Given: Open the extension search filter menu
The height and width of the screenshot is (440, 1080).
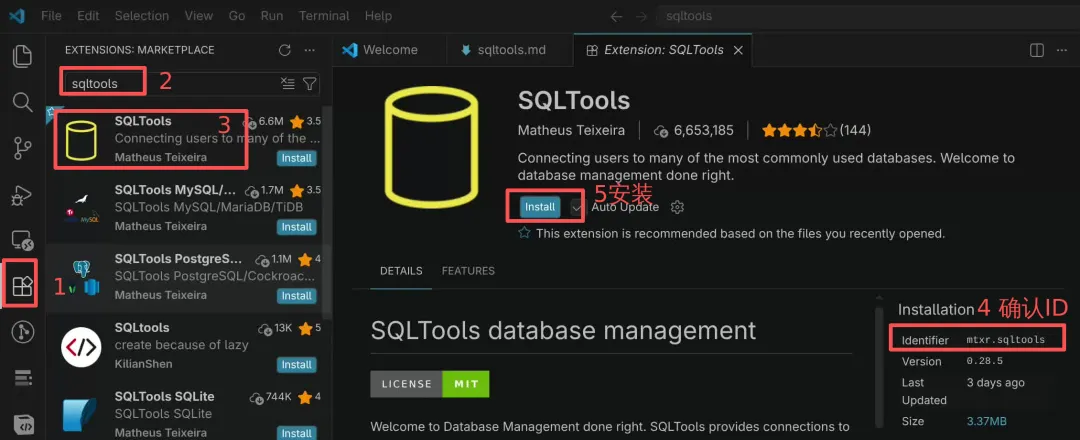Looking at the screenshot, I should (310, 83).
